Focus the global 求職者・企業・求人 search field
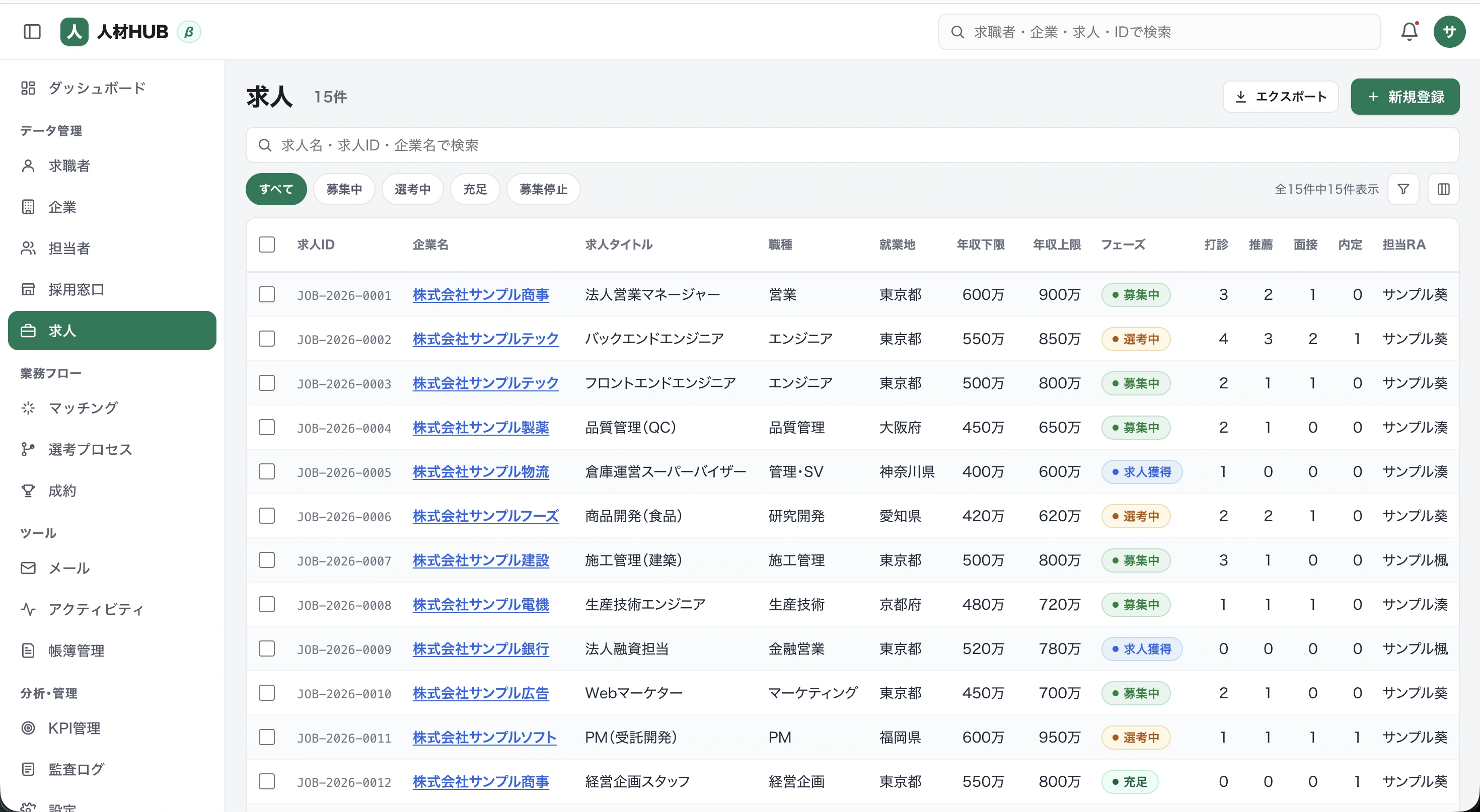 tap(1159, 32)
